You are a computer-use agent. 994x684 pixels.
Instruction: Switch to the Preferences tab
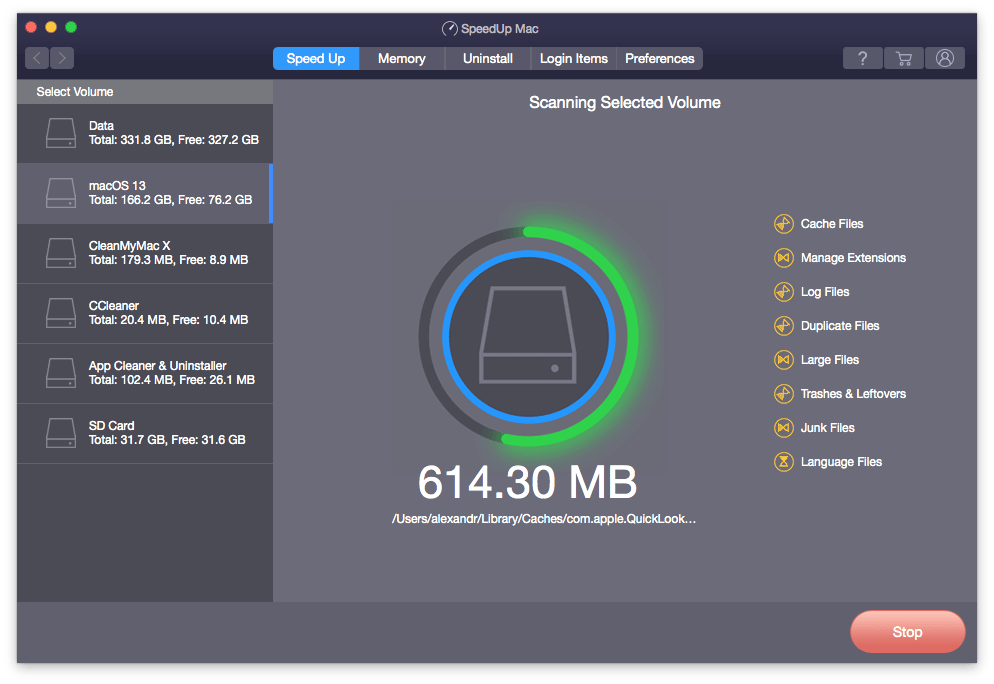pyautogui.click(x=659, y=58)
